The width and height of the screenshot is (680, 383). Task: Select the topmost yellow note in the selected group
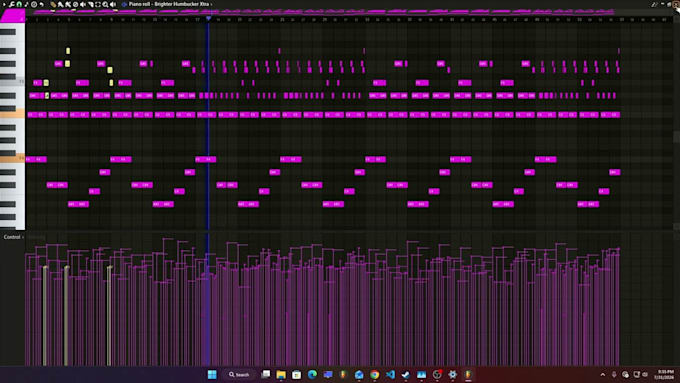(68, 51)
